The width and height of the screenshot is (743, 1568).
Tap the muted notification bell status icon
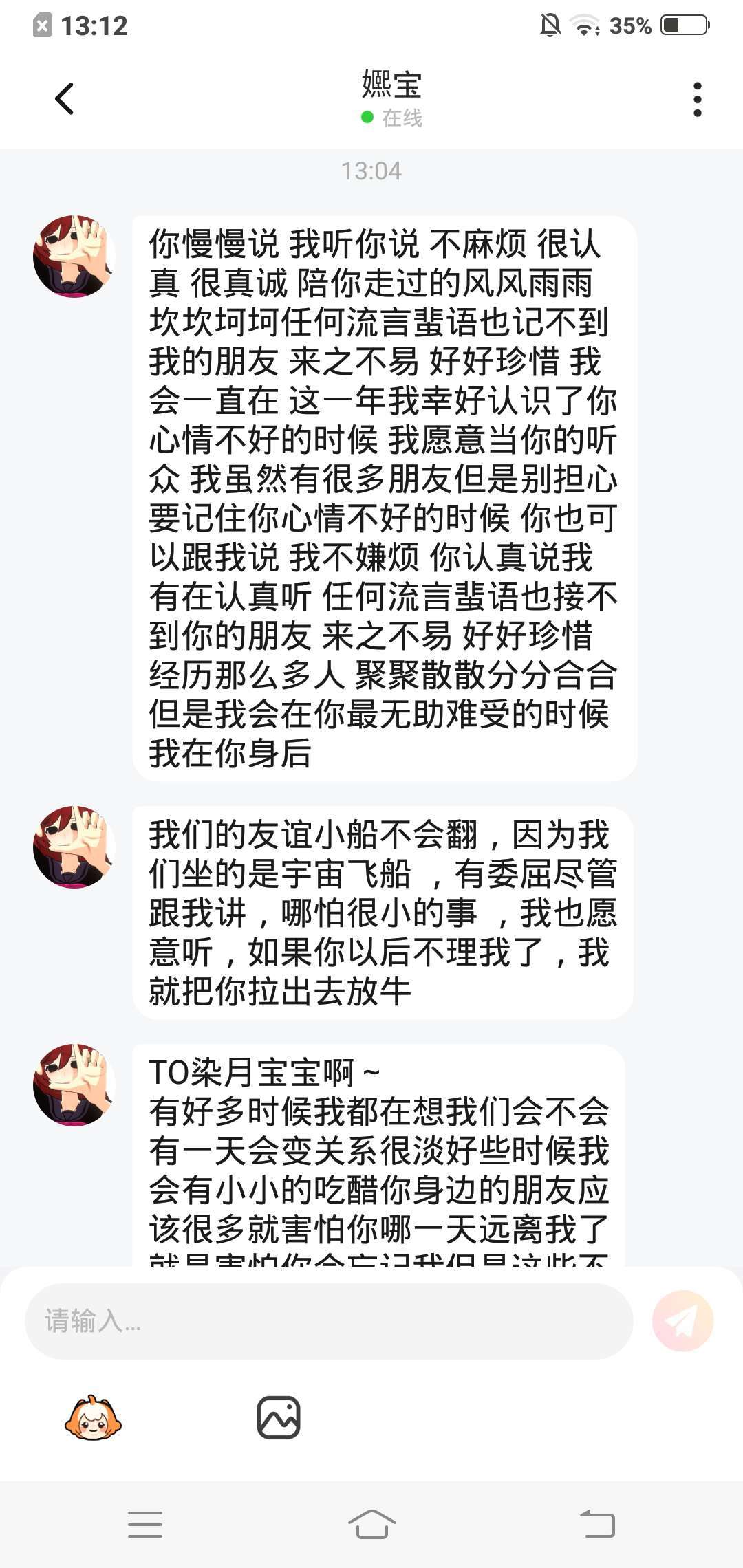point(550,25)
